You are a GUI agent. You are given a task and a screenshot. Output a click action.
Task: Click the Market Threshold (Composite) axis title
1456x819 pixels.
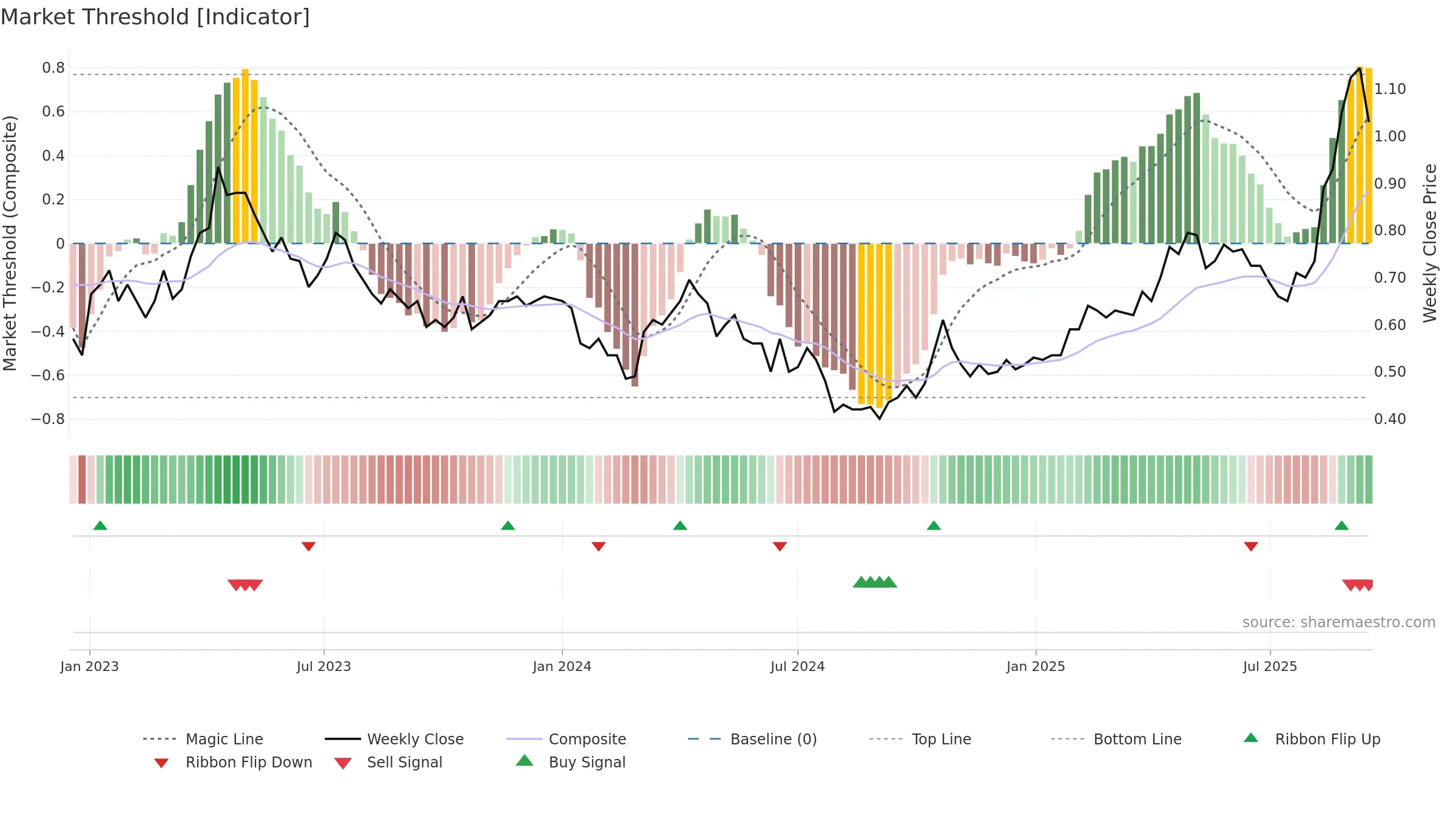[10, 243]
